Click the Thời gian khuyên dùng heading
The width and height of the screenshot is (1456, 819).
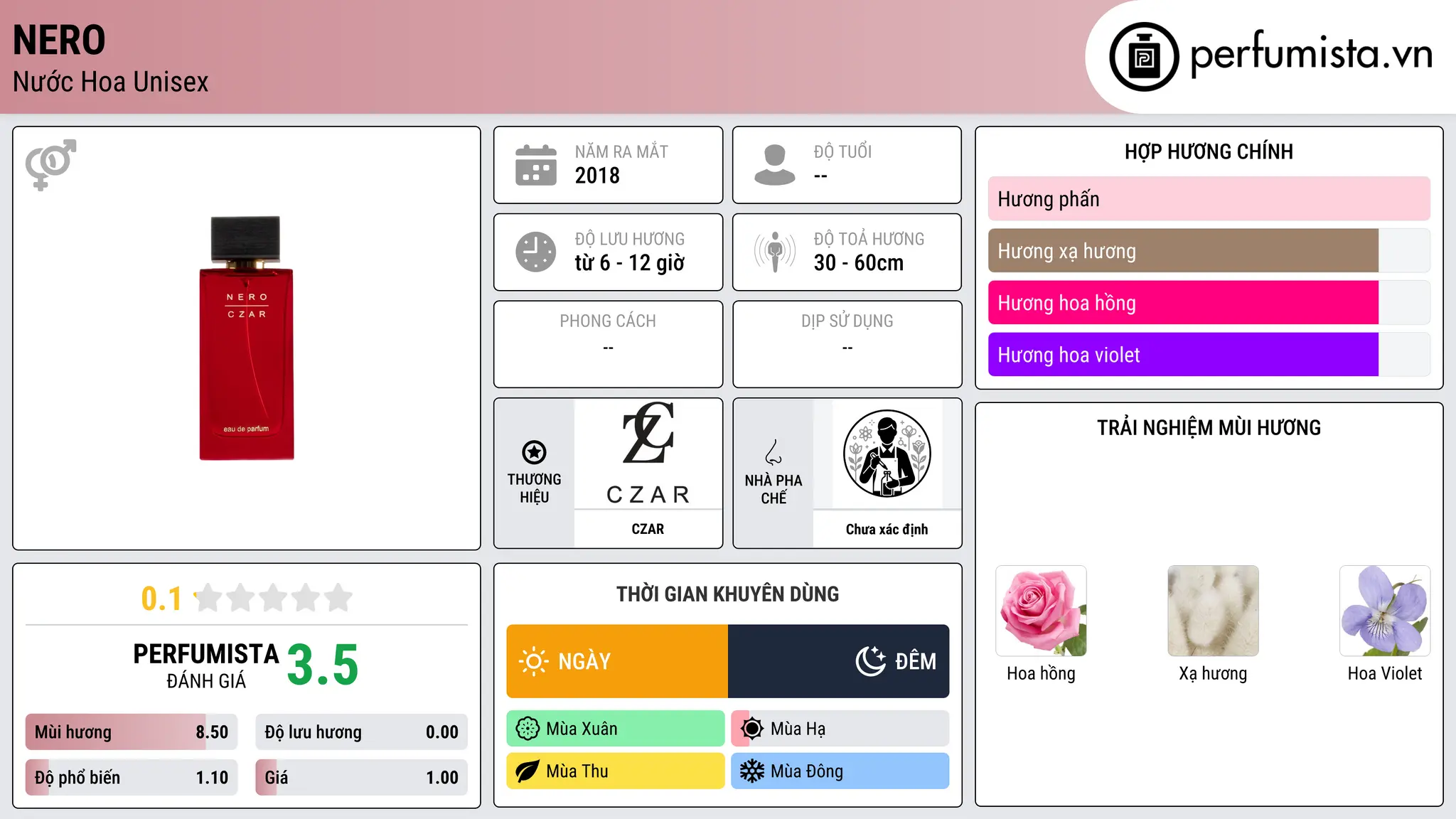click(x=727, y=594)
